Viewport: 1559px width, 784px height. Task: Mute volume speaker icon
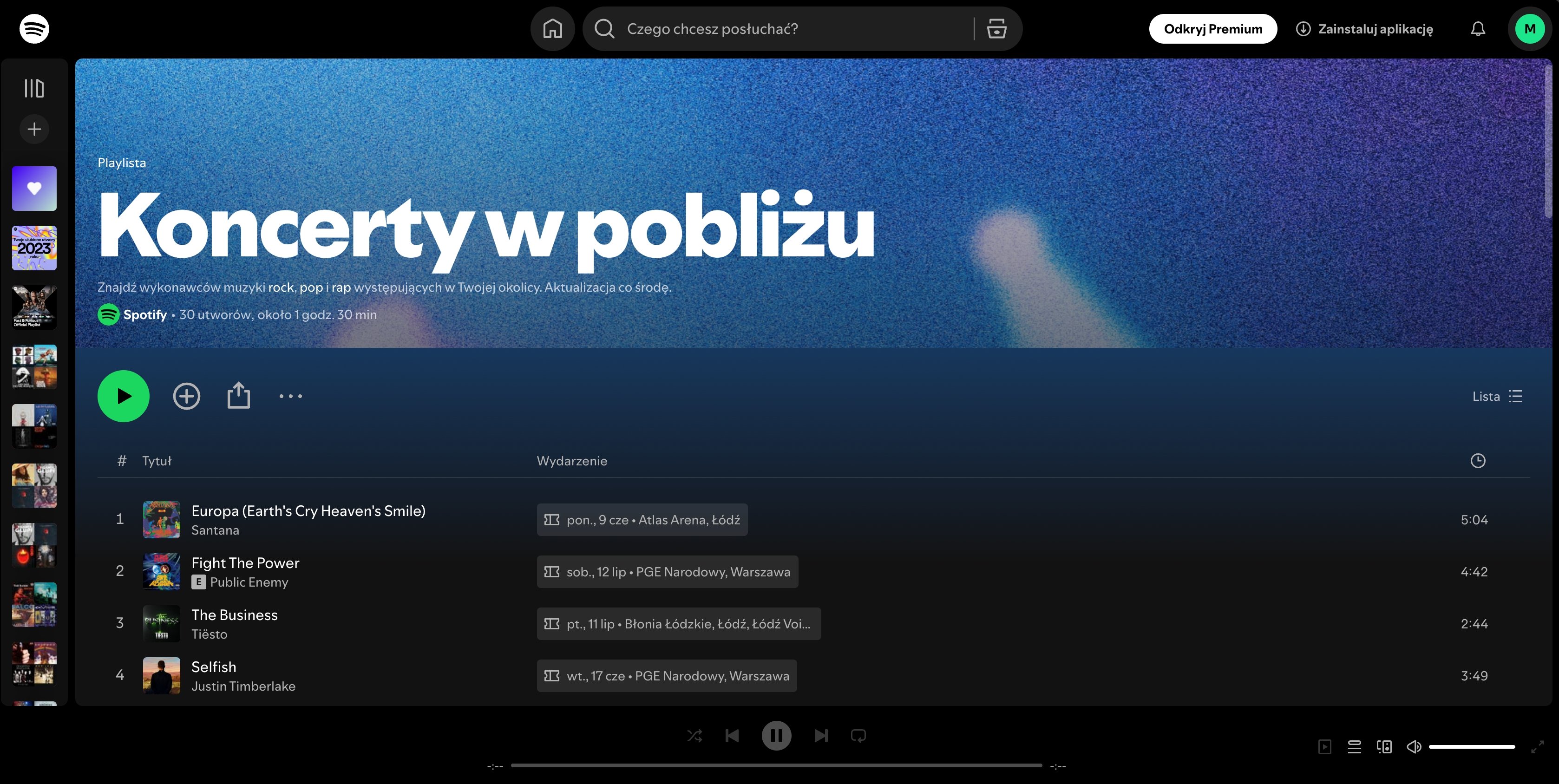[x=1414, y=747]
